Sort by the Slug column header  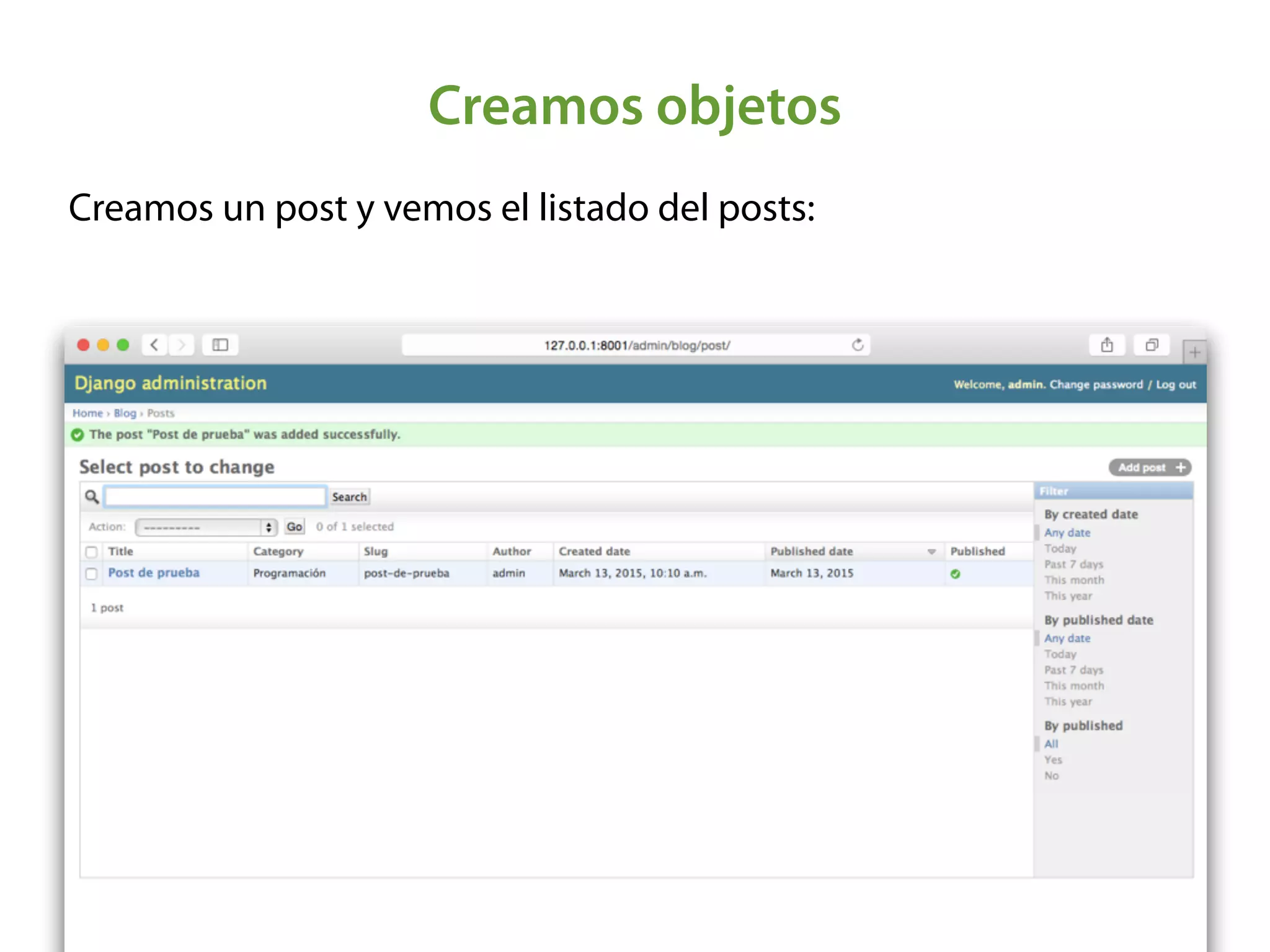point(375,552)
